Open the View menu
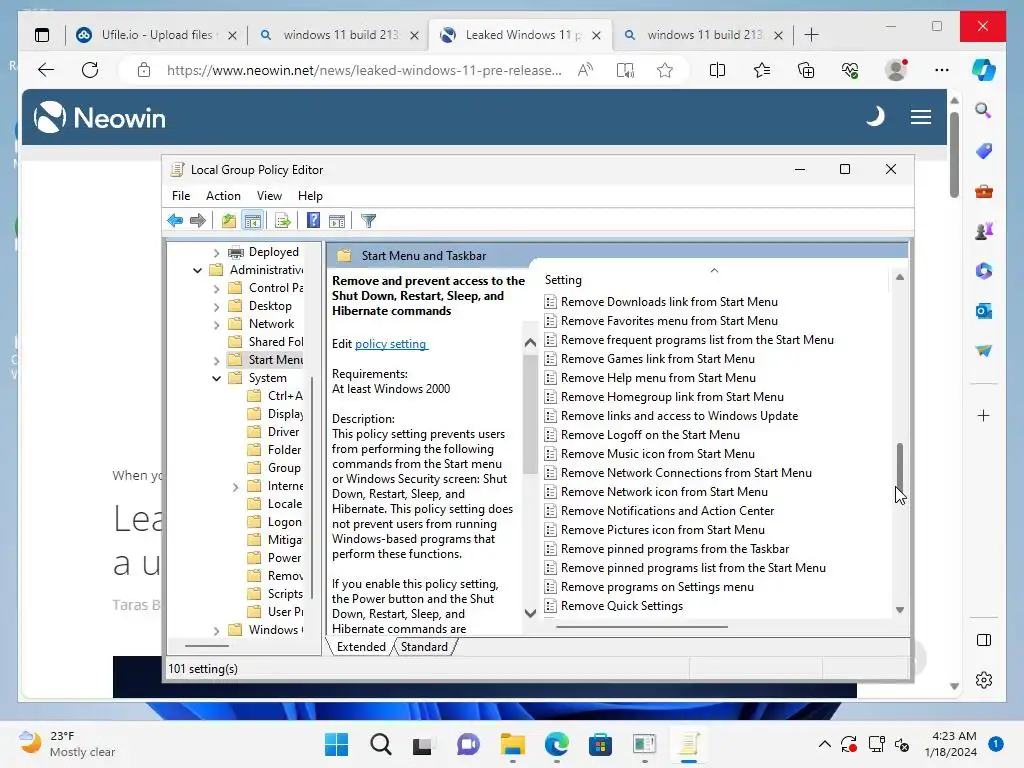This screenshot has height=768, width=1024. pos(269,196)
